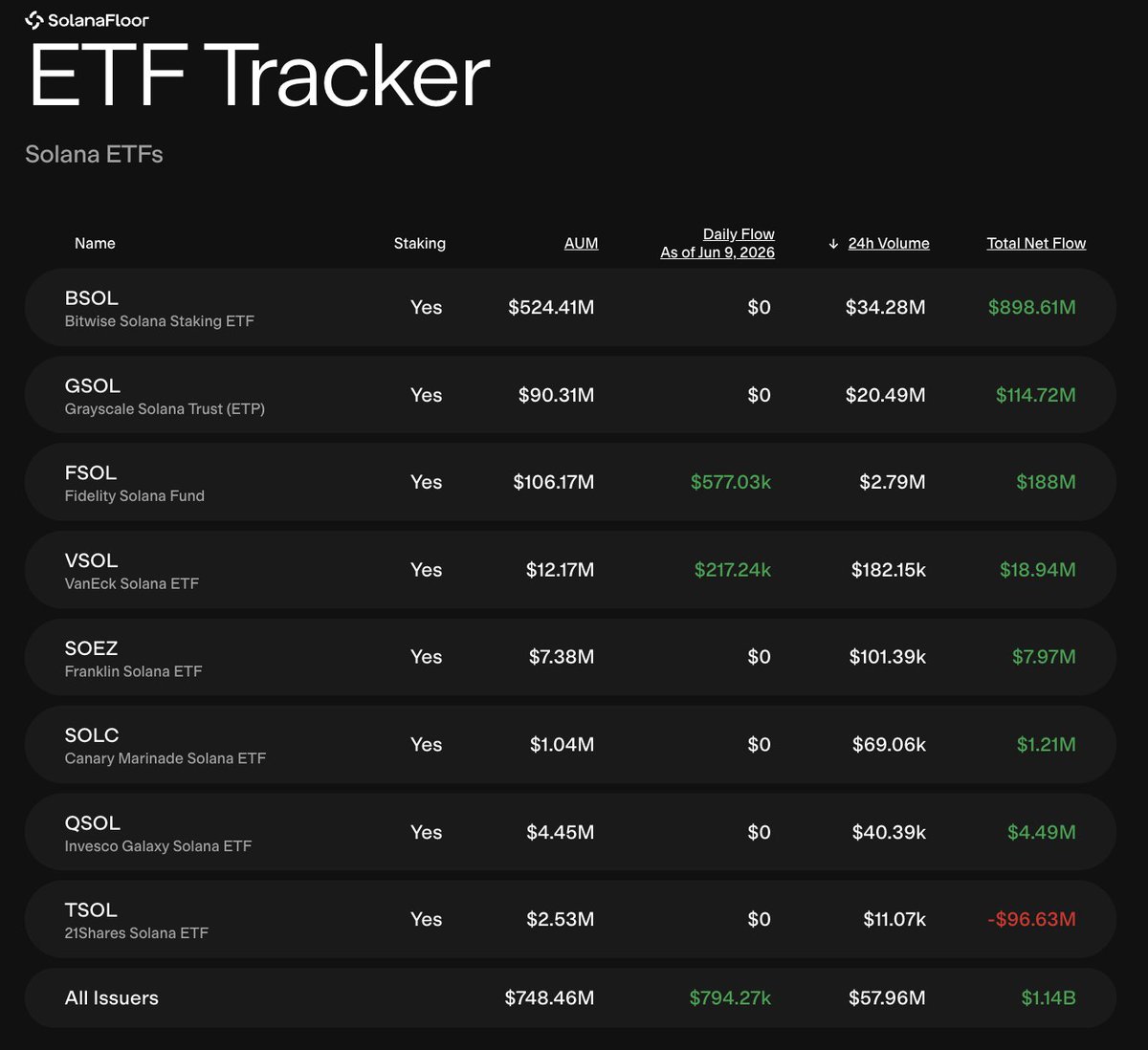This screenshot has width=1148, height=1050.
Task: Click GSOL total net flow $114.72M
Action: [1036, 395]
